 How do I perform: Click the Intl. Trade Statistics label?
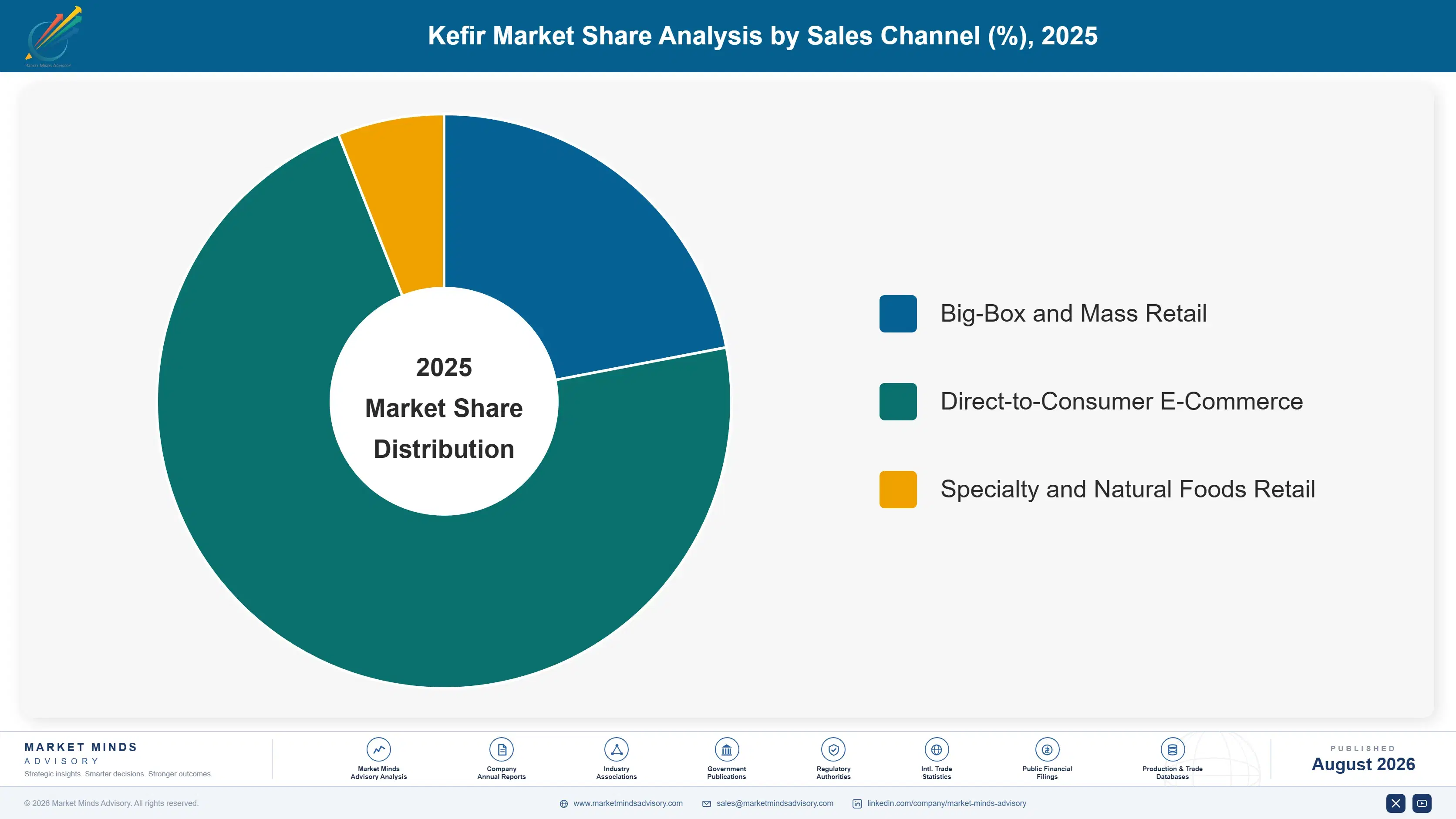coord(937,773)
